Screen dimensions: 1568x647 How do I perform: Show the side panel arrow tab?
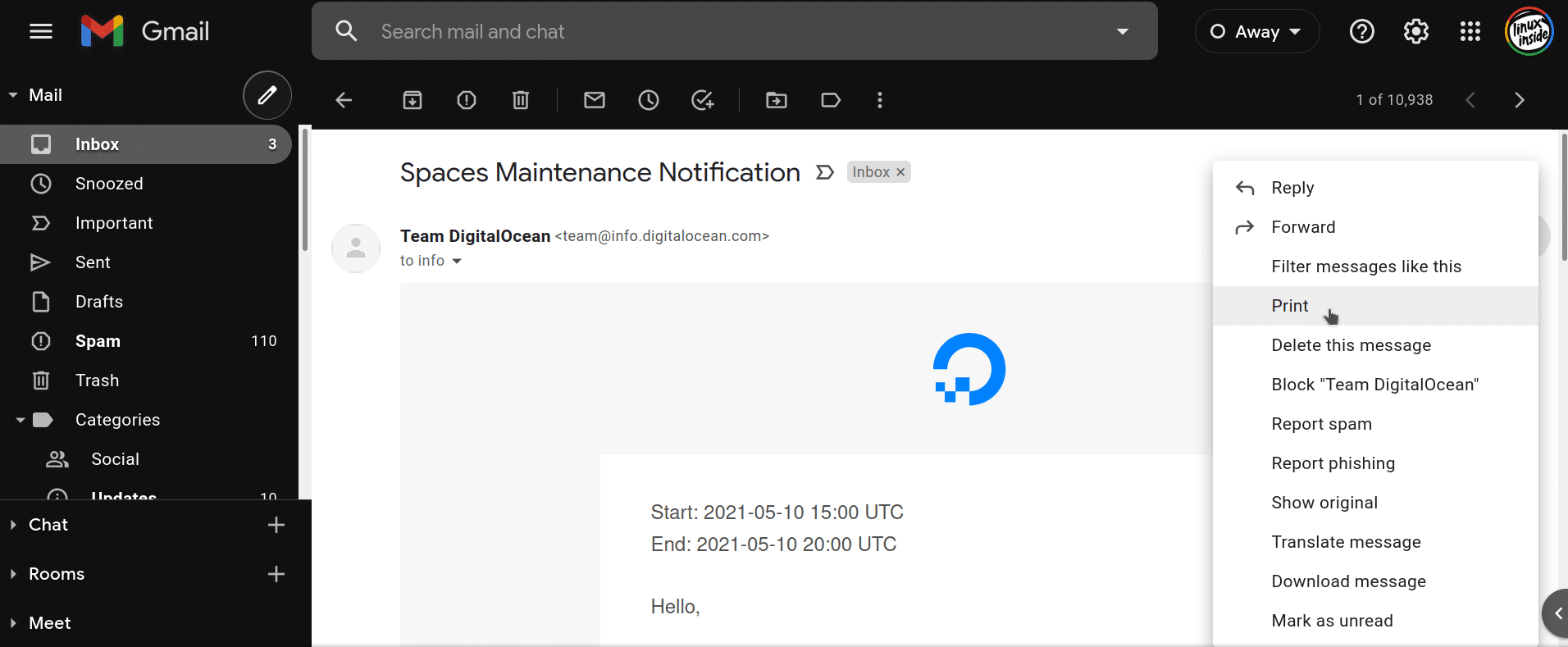(x=1556, y=613)
